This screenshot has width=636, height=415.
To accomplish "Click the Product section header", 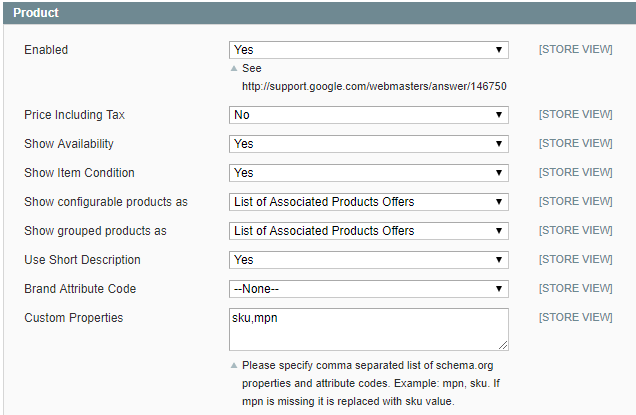I will point(36,13).
